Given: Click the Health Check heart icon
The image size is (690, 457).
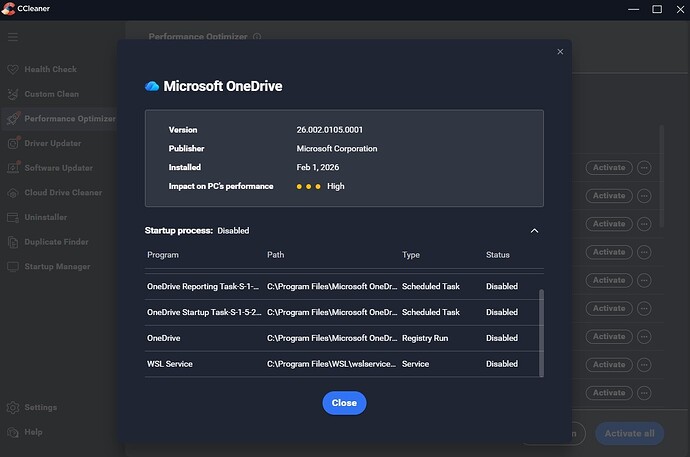Looking at the screenshot, I should [13, 69].
